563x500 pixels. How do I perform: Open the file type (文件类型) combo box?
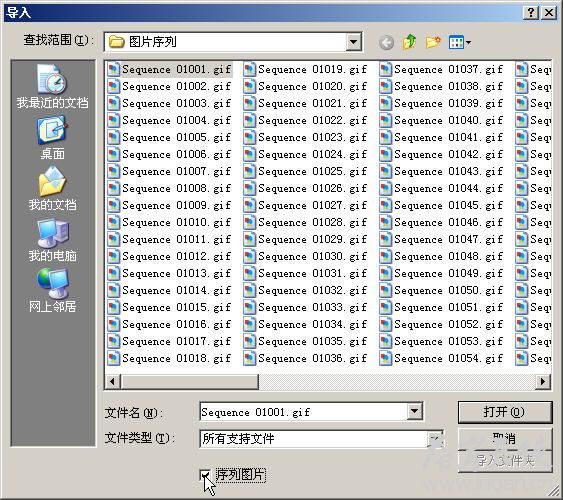coord(321,439)
